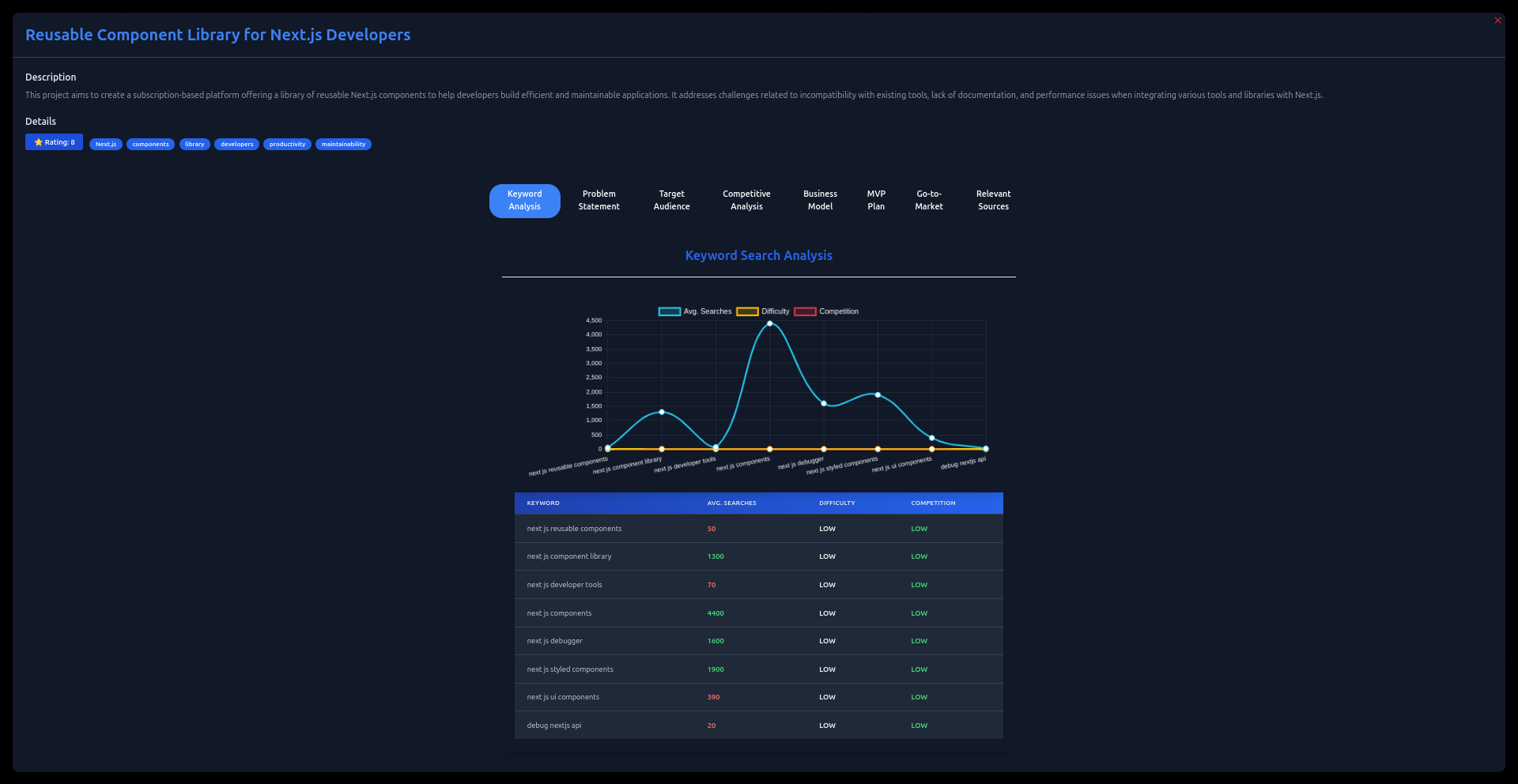Select the Keyword Analysis tab

click(525, 201)
